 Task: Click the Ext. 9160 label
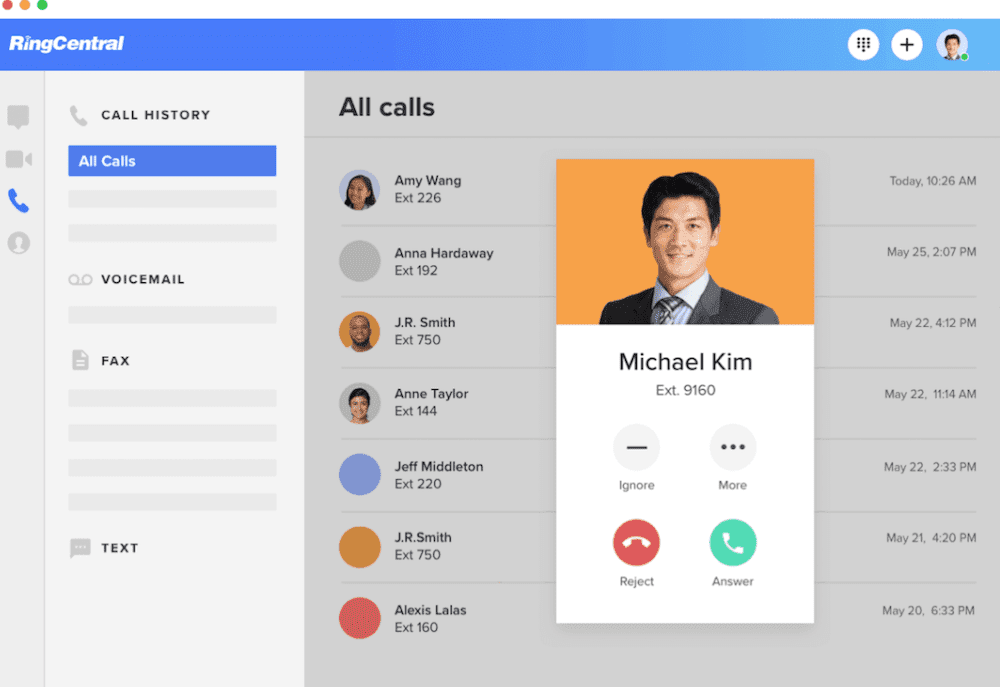(686, 390)
